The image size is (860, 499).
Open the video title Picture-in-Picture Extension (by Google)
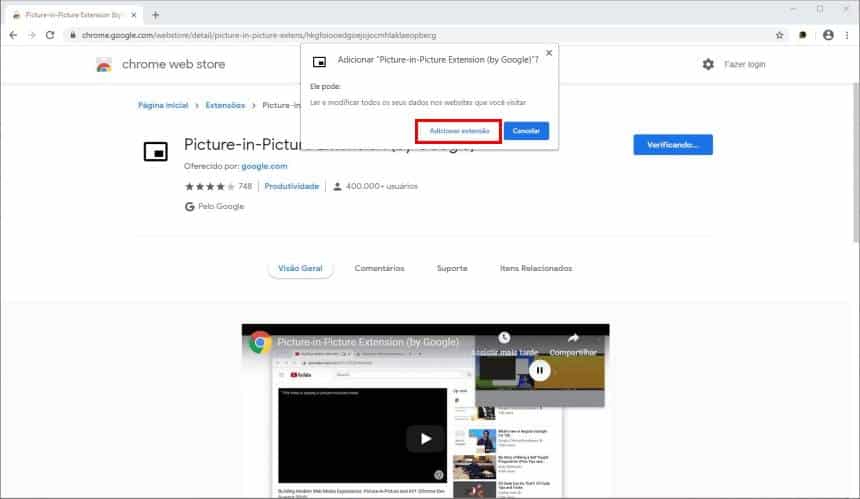coord(368,342)
